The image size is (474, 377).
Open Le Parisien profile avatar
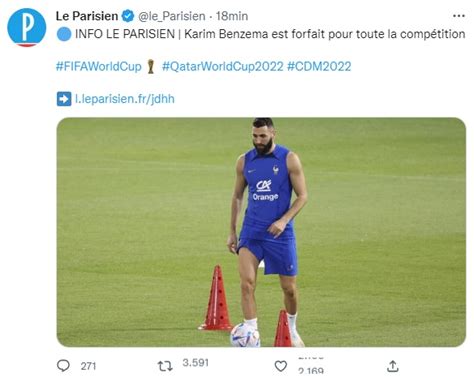pyautogui.click(x=26, y=27)
